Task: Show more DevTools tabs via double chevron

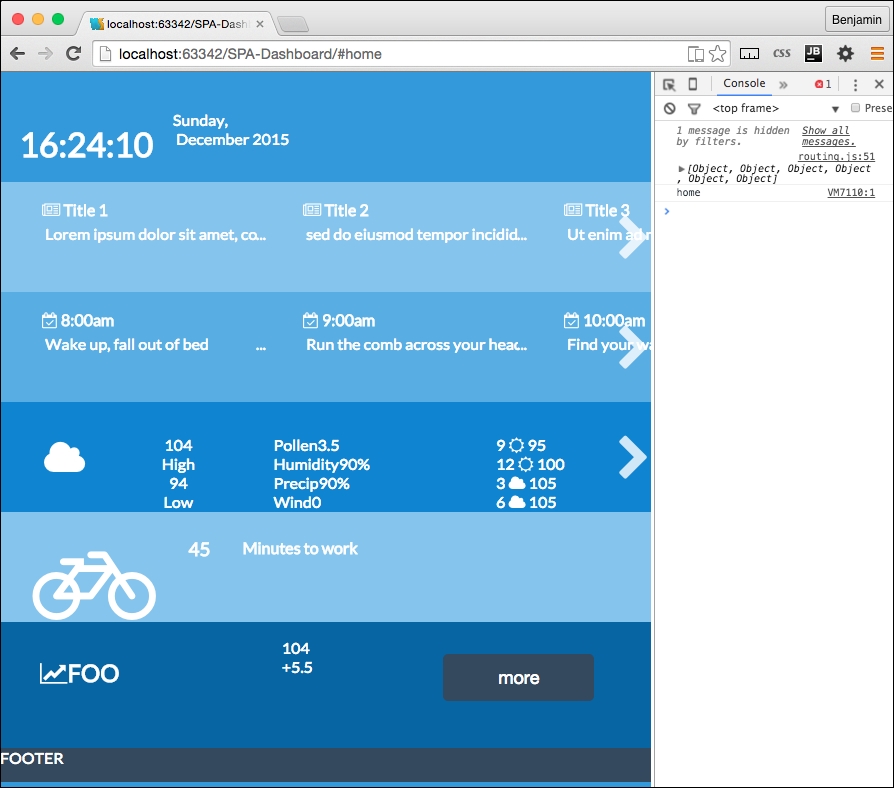Action: (783, 84)
